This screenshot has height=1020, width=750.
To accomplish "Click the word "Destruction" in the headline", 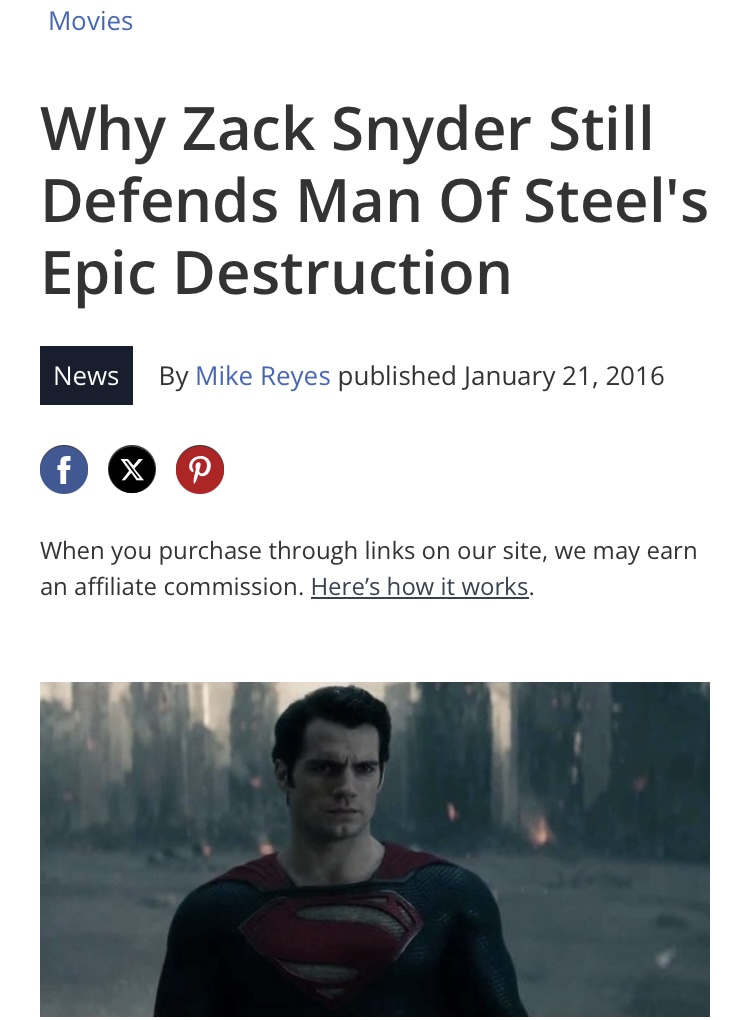I will coord(343,273).
